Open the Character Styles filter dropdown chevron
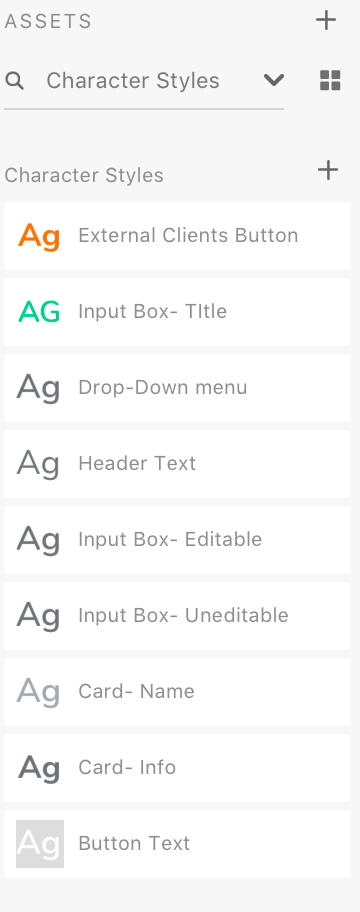Viewport: 360px width, 912px height. pyautogui.click(x=273, y=80)
